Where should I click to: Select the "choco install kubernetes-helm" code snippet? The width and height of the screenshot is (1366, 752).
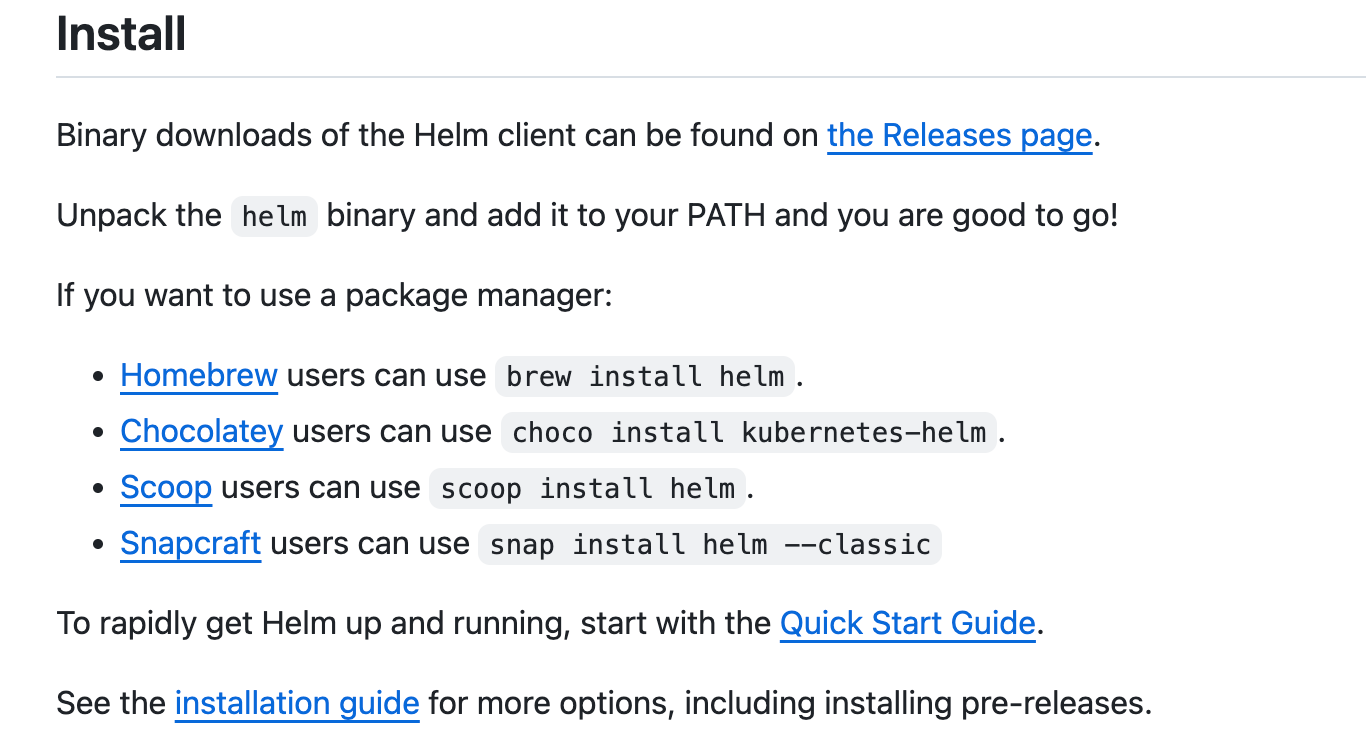tap(749, 432)
